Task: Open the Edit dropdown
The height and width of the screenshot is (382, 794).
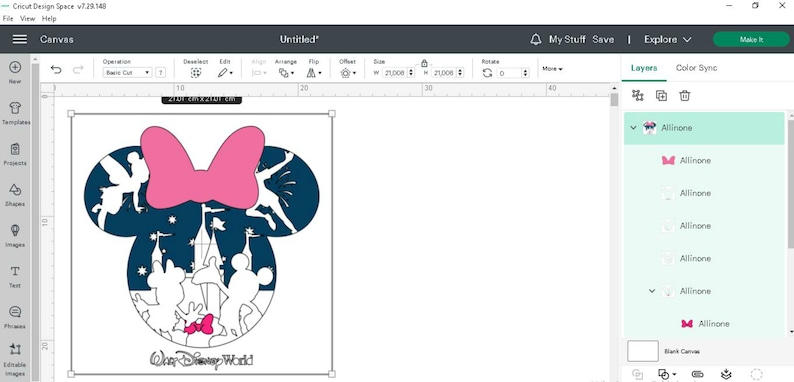Action: (x=225, y=73)
